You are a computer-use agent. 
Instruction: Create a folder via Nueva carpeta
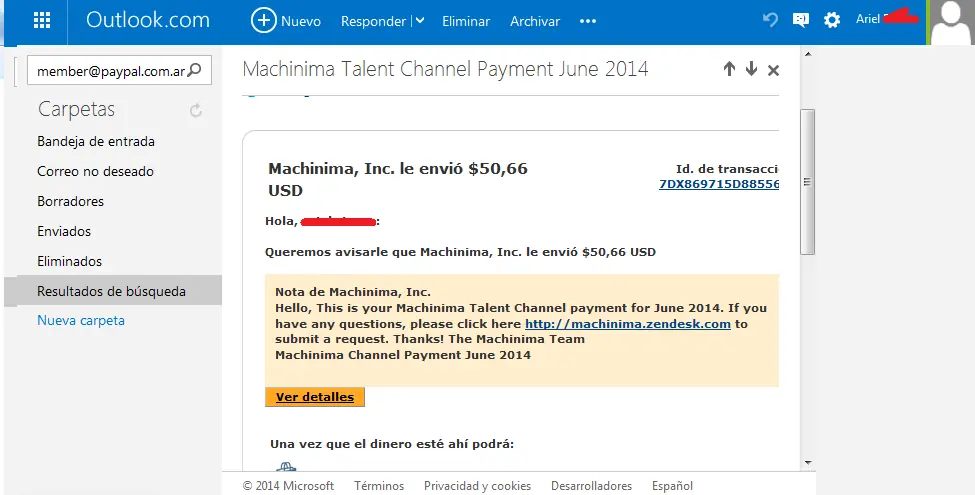pyautogui.click(x=81, y=320)
